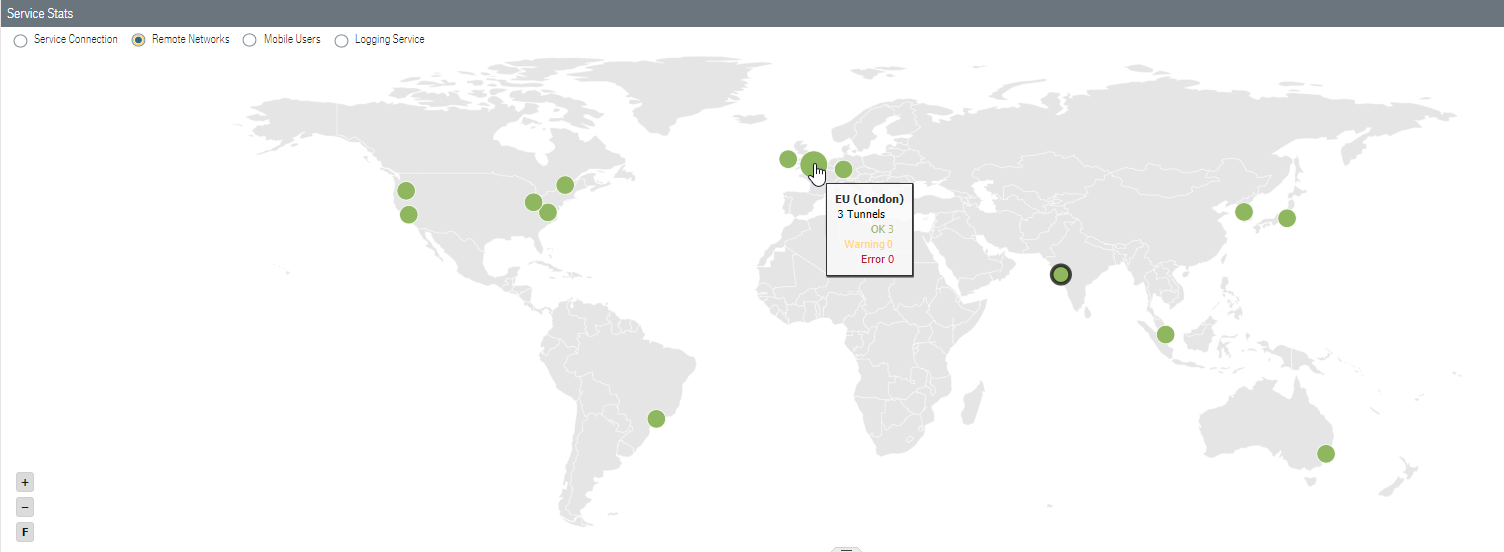Image resolution: width=1504 pixels, height=552 pixels.
Task: Select the Service Connection radio button
Action: [21, 41]
